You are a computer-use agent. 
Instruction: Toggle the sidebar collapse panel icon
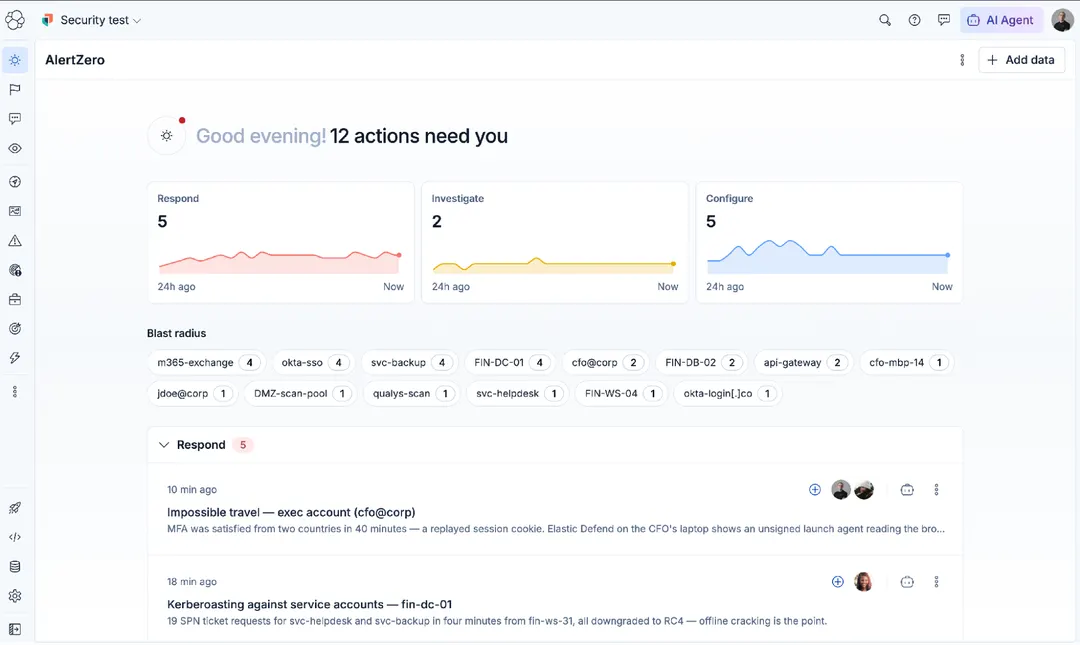point(14,629)
